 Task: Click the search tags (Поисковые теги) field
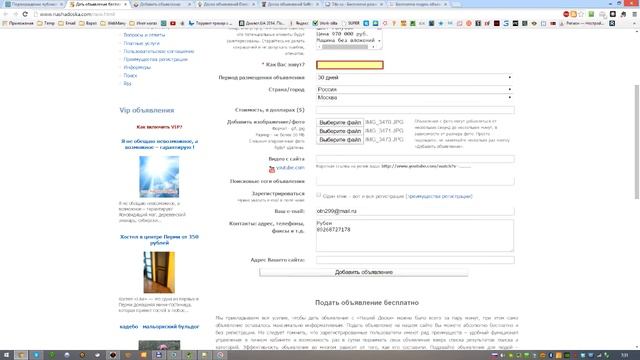pos(415,181)
